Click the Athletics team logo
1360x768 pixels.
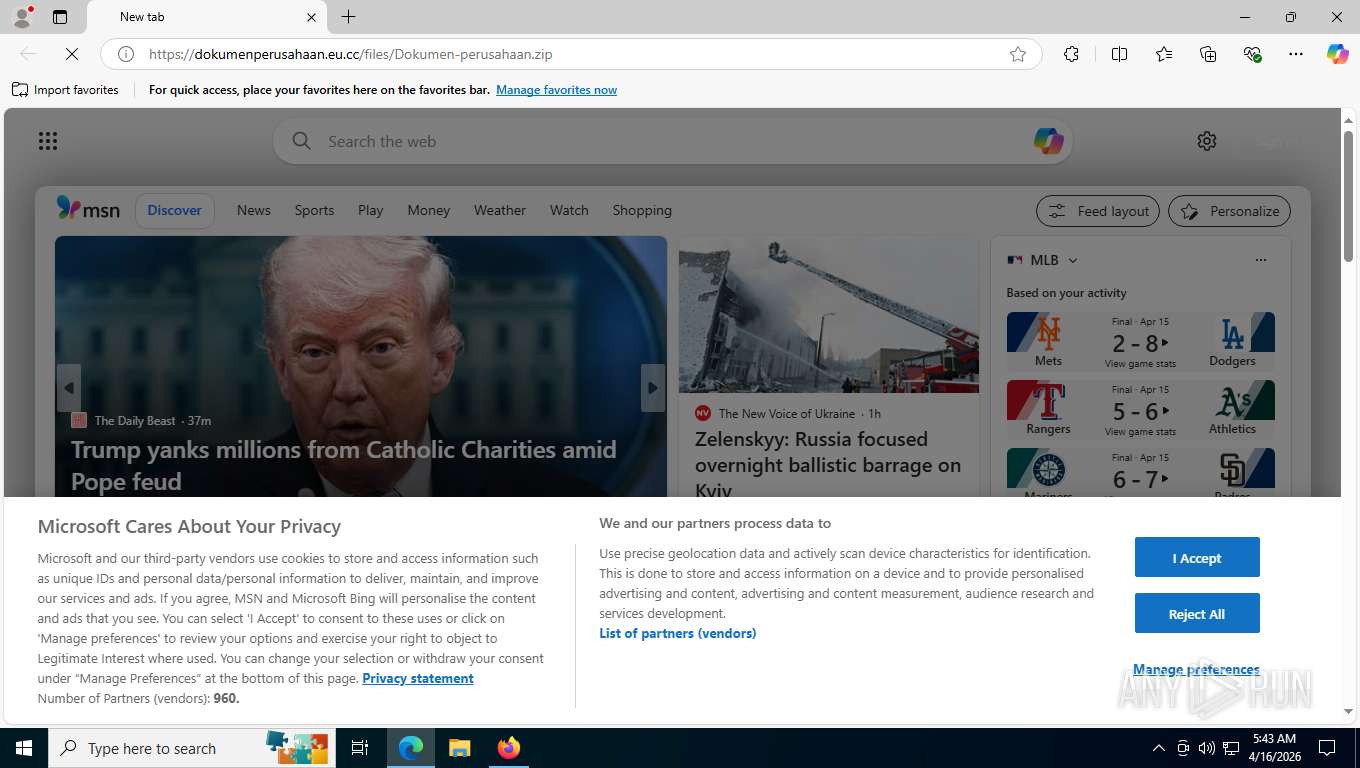[1232, 400]
